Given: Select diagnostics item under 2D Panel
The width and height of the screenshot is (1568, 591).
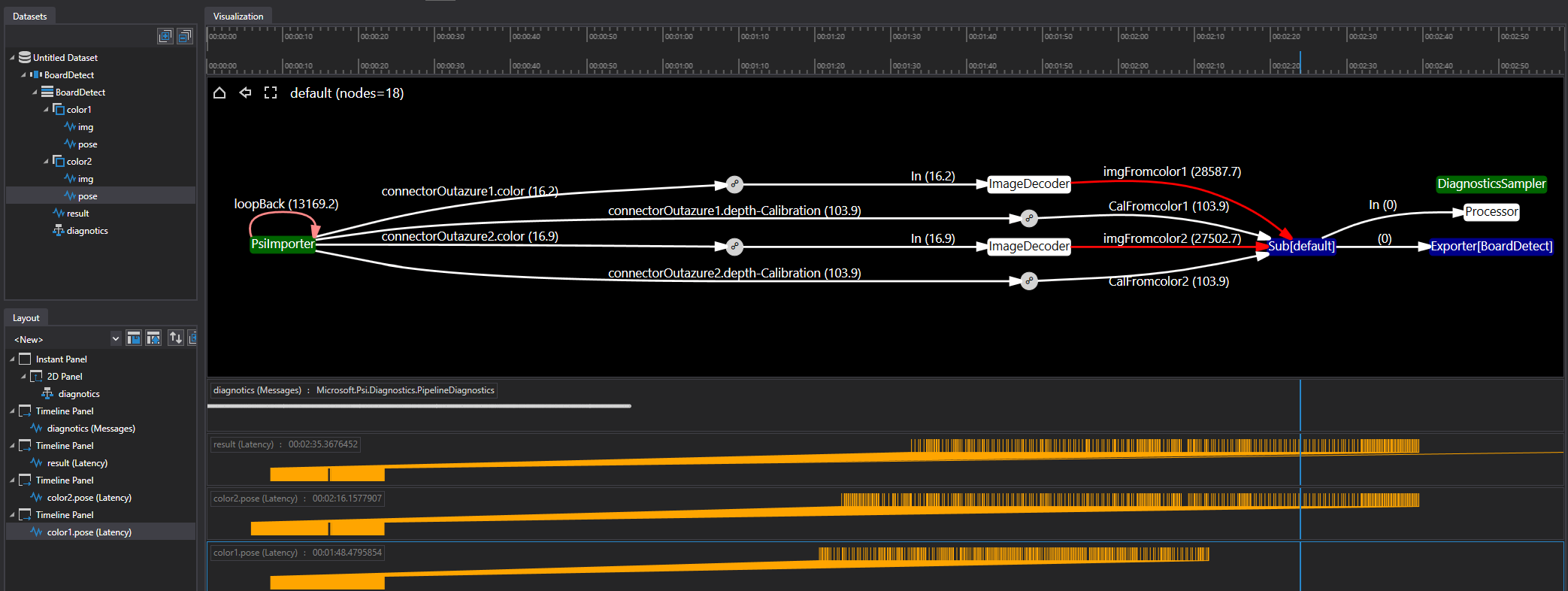Looking at the screenshot, I should pyautogui.click(x=79, y=393).
